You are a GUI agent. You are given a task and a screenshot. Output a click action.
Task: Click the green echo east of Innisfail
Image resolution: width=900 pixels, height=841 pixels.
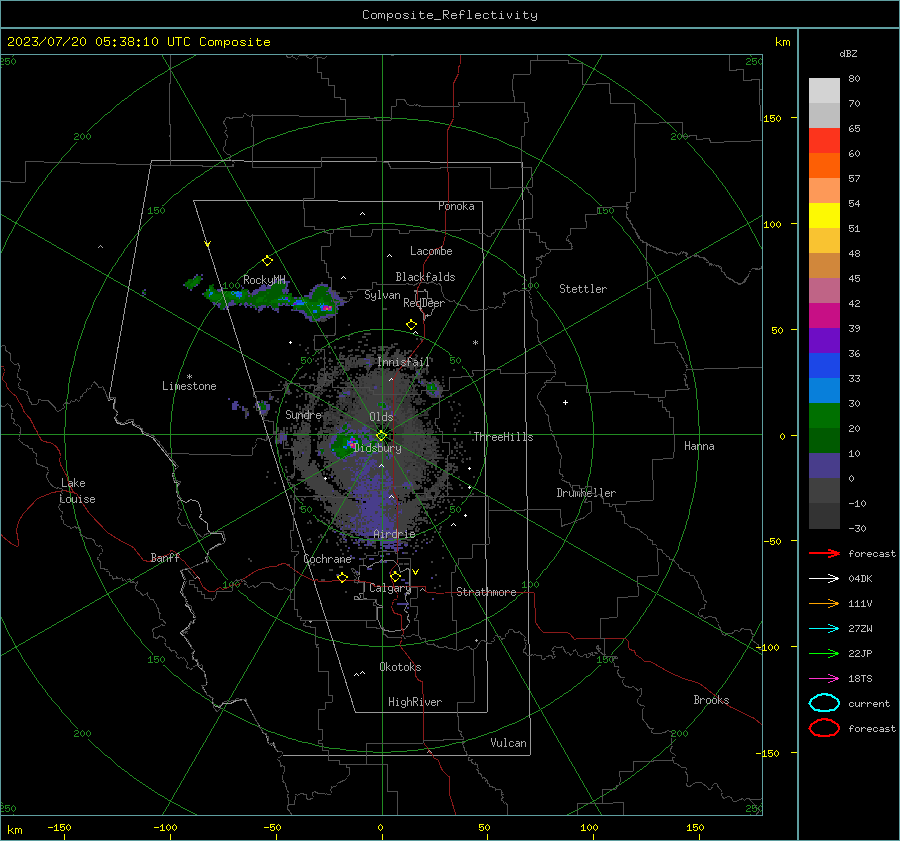click(x=432, y=388)
